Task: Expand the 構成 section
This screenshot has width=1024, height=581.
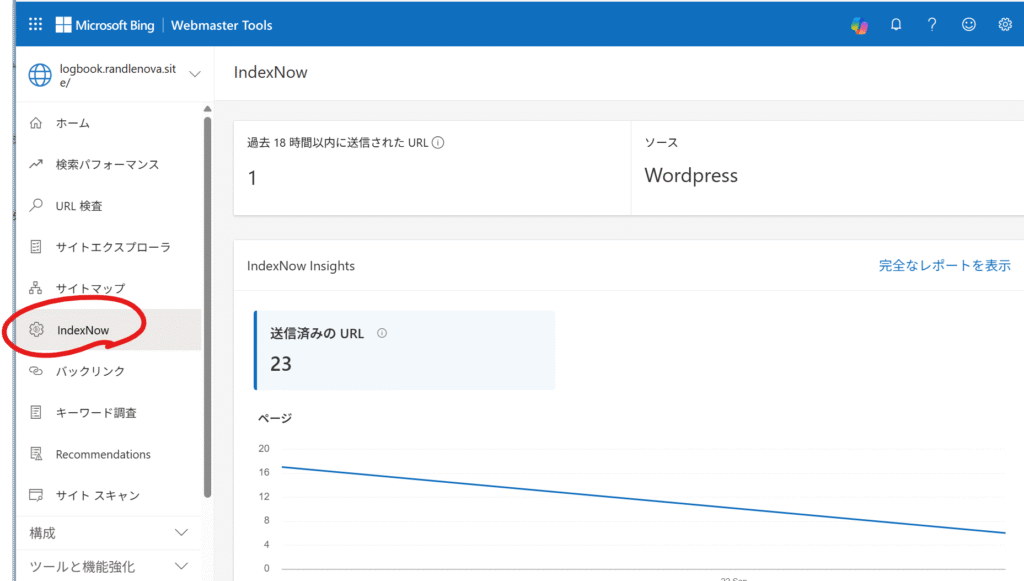Action: click(181, 533)
